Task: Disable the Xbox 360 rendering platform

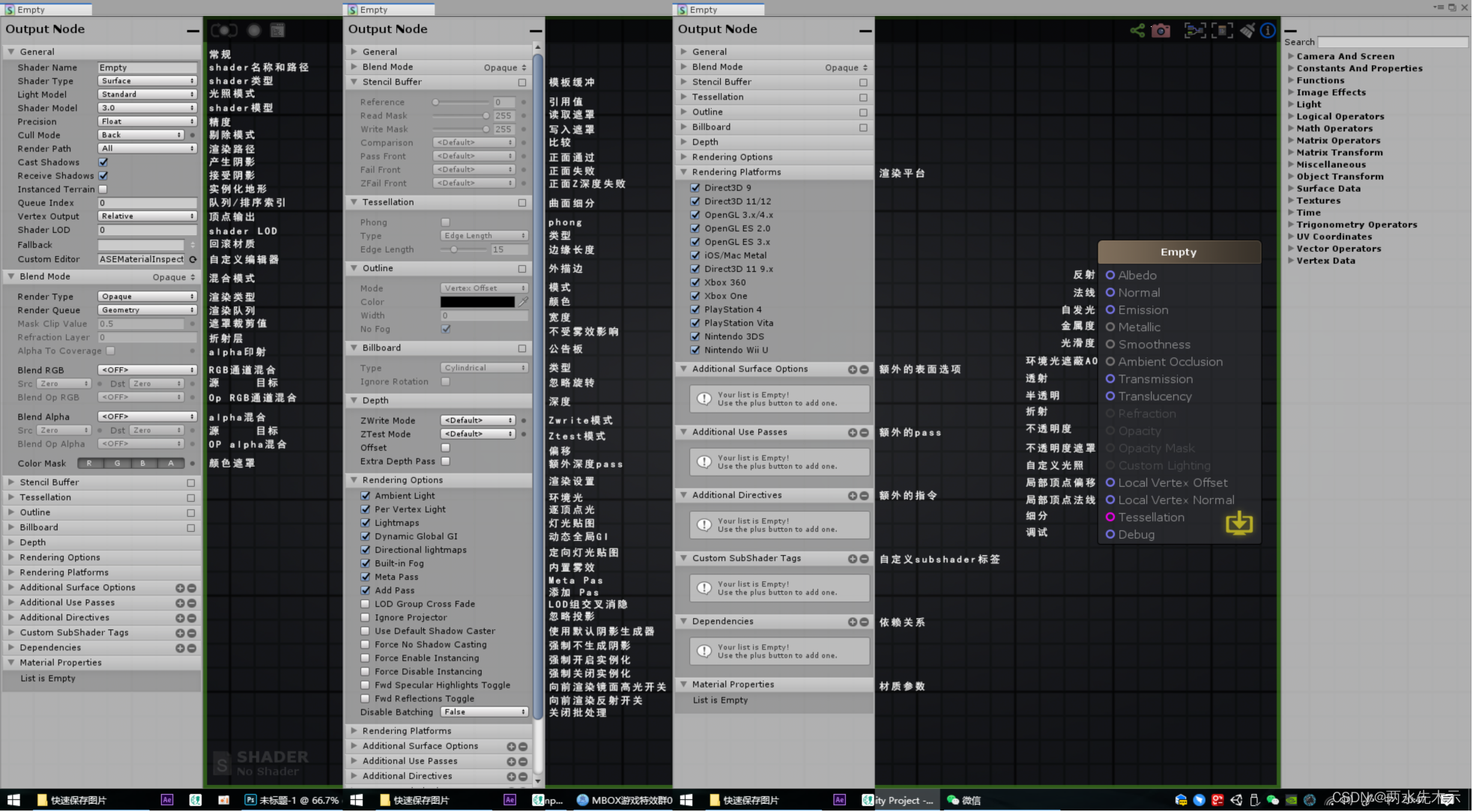Action: (695, 282)
